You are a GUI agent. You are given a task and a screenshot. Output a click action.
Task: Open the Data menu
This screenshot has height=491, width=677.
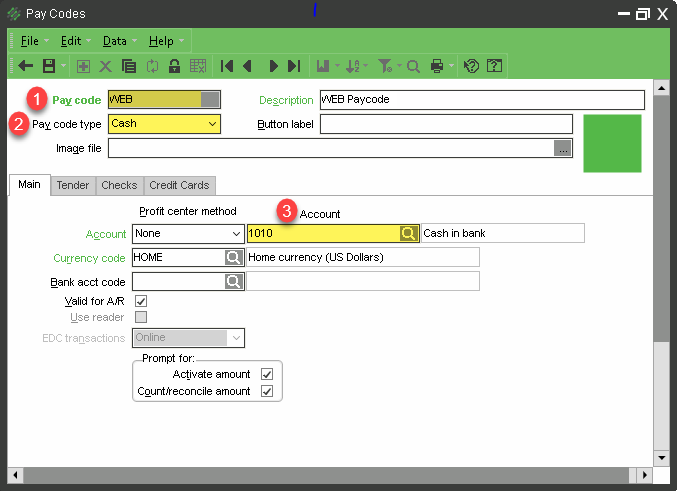pyautogui.click(x=114, y=41)
